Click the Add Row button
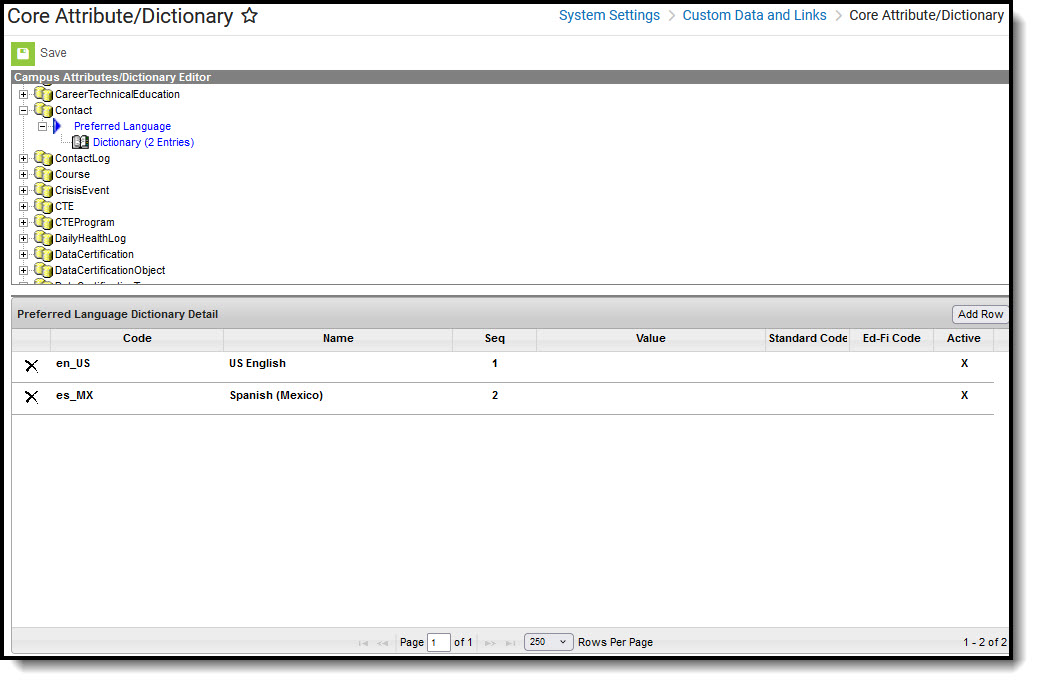This screenshot has width=1037, height=684. pyautogui.click(x=980, y=315)
